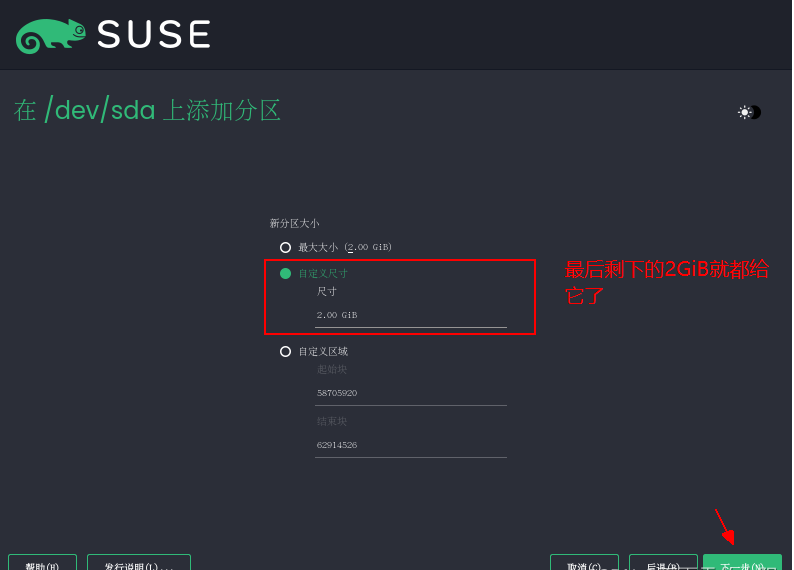
Task: Click the sun icon in theme switch
Action: click(x=744, y=112)
